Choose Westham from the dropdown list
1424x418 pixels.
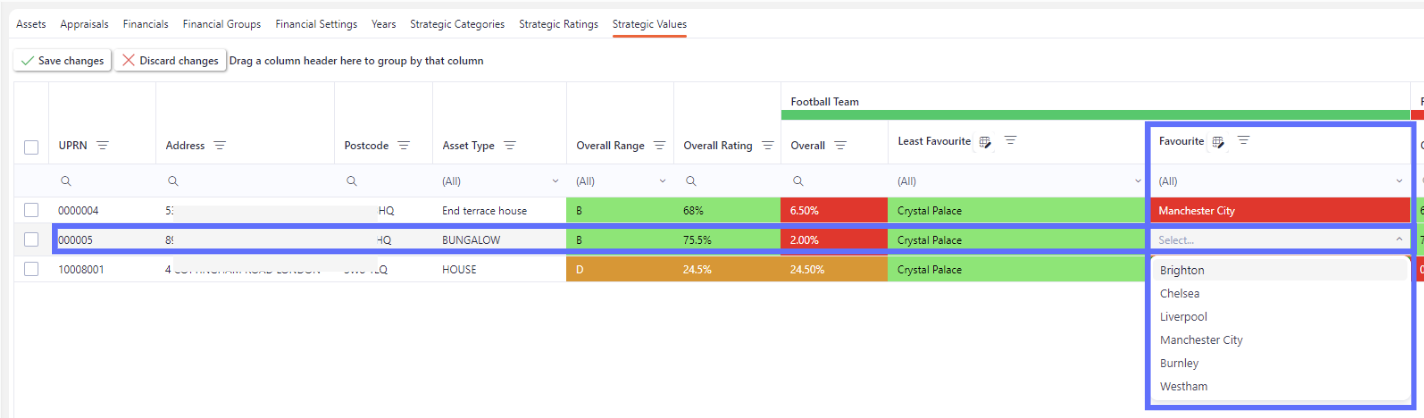[x=1280, y=386]
